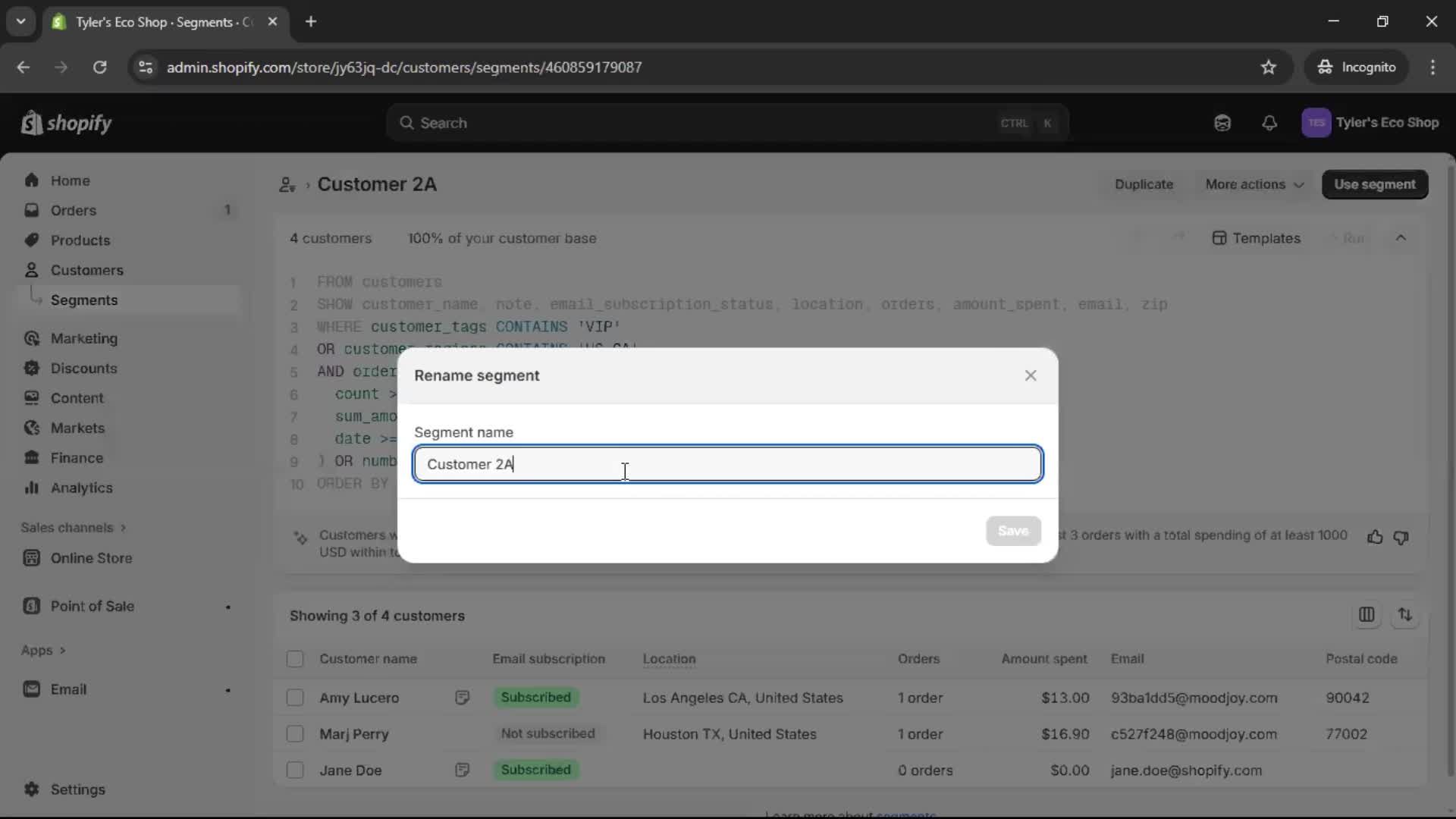
Task: Click the Use segment button
Action: [1374, 184]
